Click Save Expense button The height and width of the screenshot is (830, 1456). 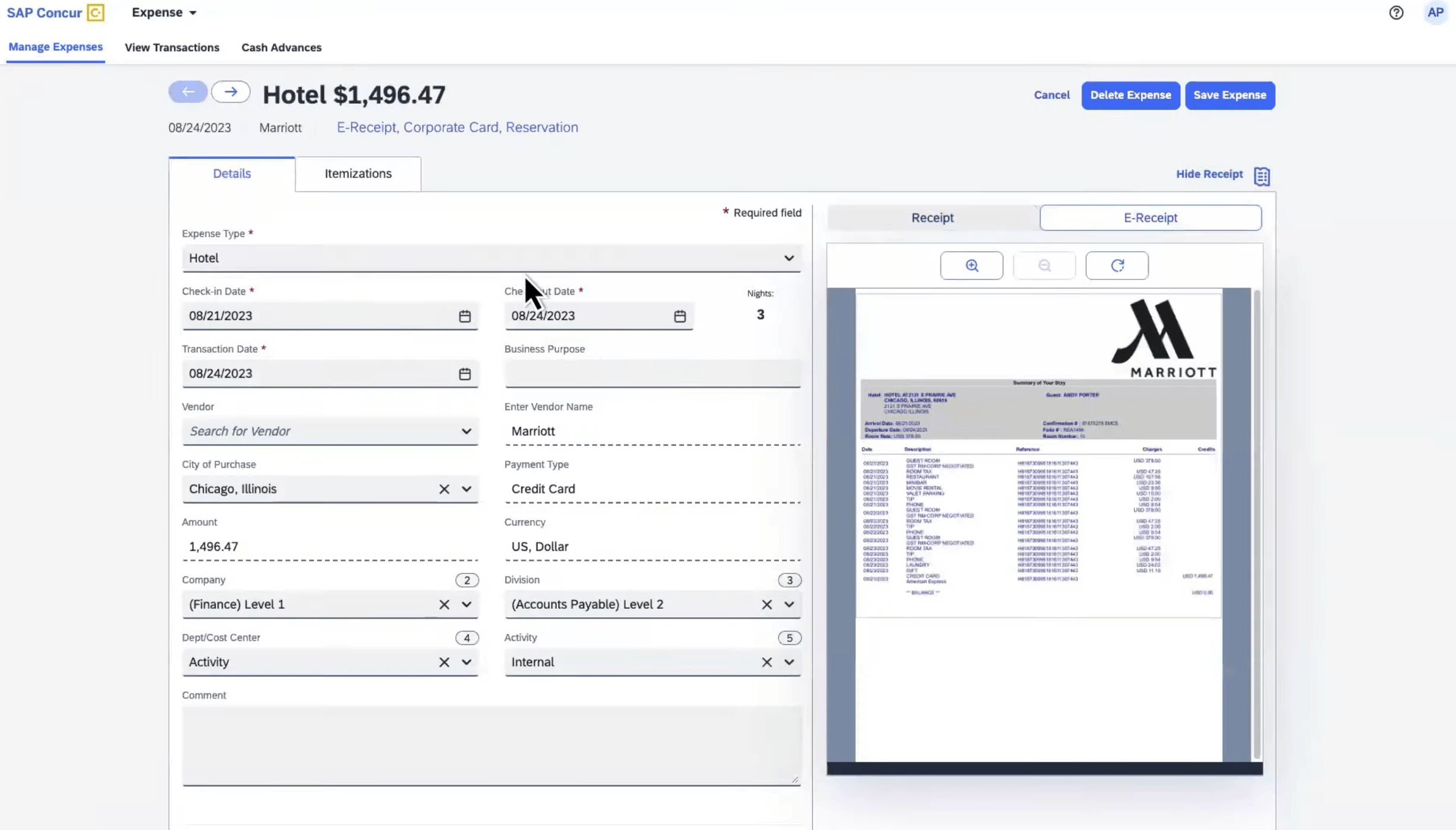tap(1229, 94)
